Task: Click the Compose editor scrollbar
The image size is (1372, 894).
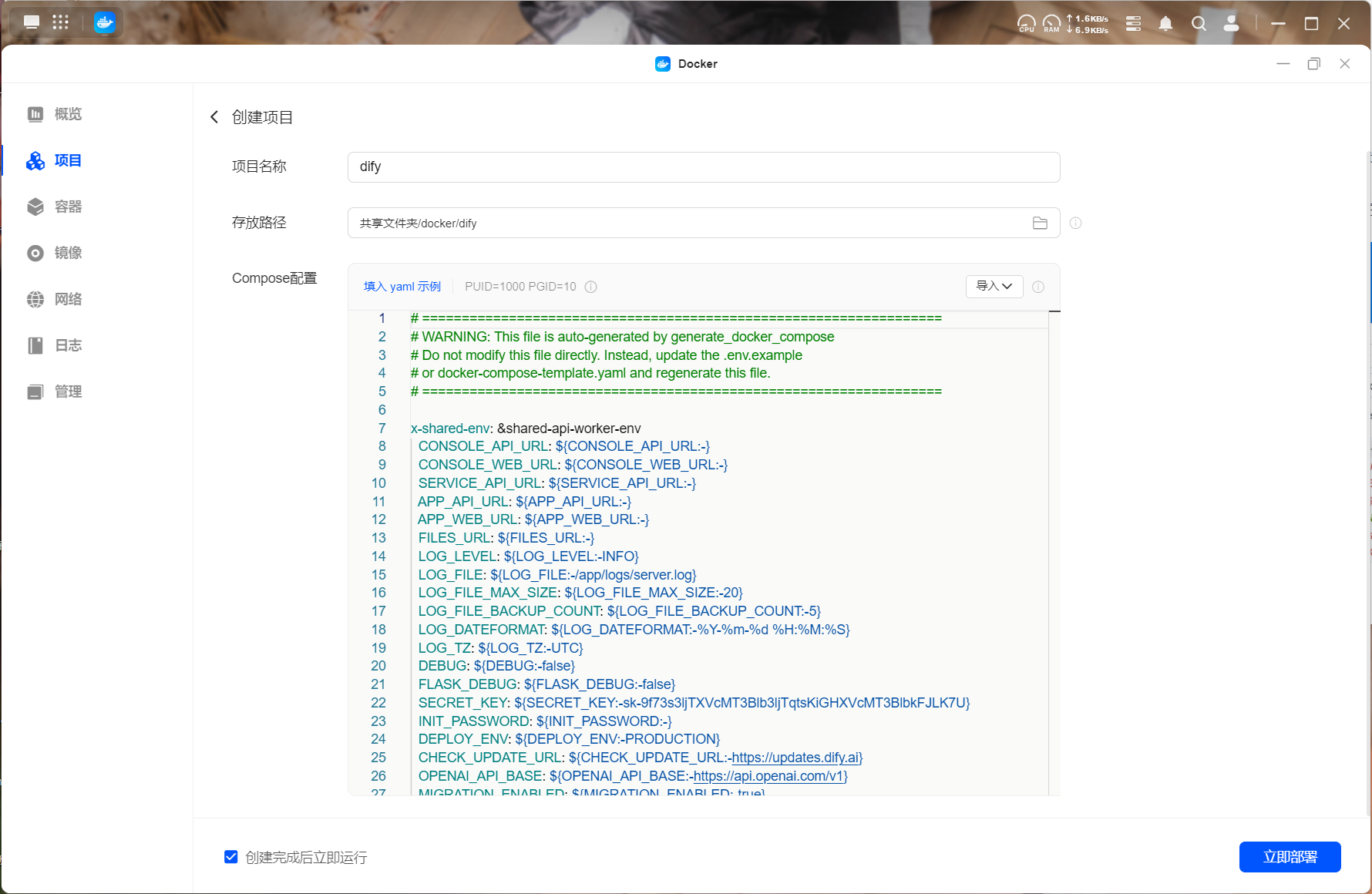Action: pyautogui.click(x=1054, y=553)
